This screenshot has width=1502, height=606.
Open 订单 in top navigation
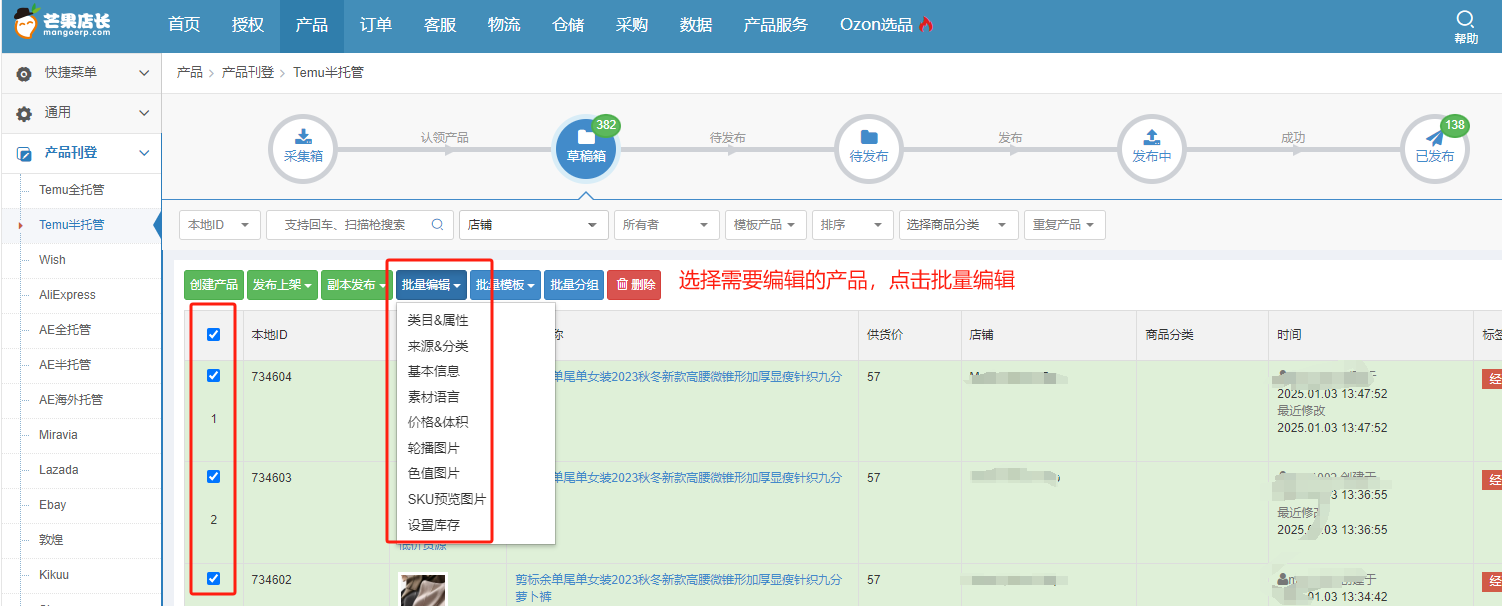tap(376, 25)
